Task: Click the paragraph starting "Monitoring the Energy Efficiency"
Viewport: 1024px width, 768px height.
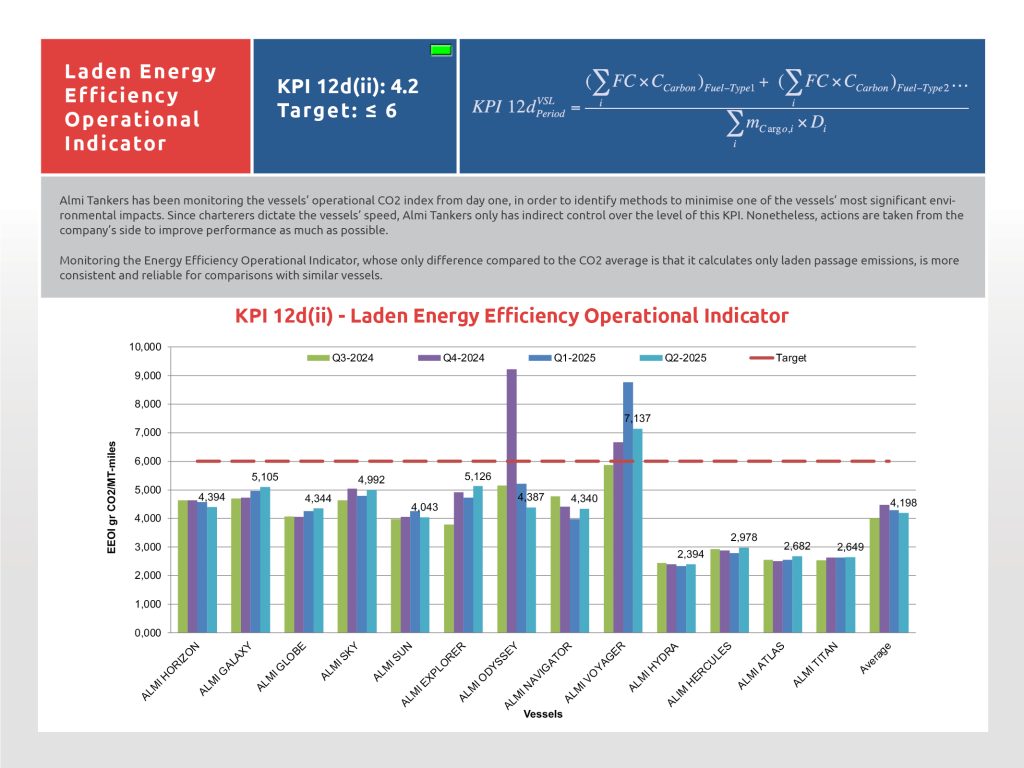Action: pyautogui.click(x=509, y=268)
